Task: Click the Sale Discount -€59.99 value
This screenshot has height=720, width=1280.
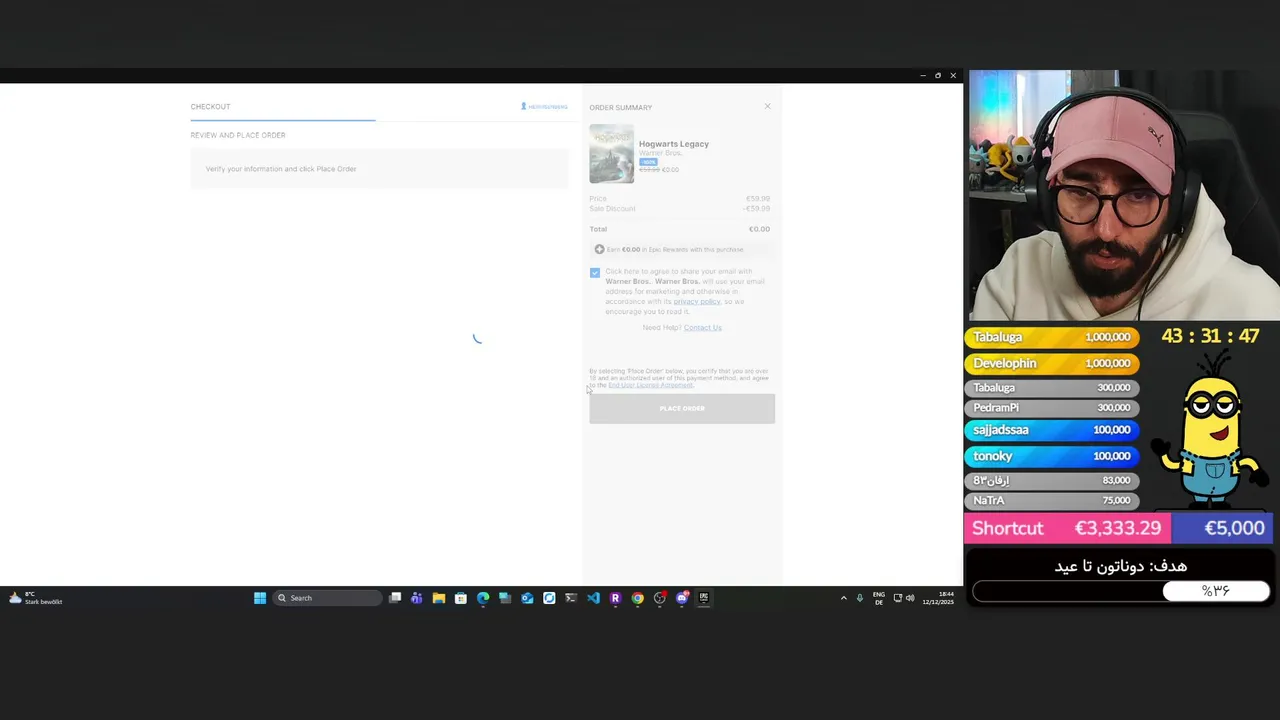Action: tap(757, 208)
